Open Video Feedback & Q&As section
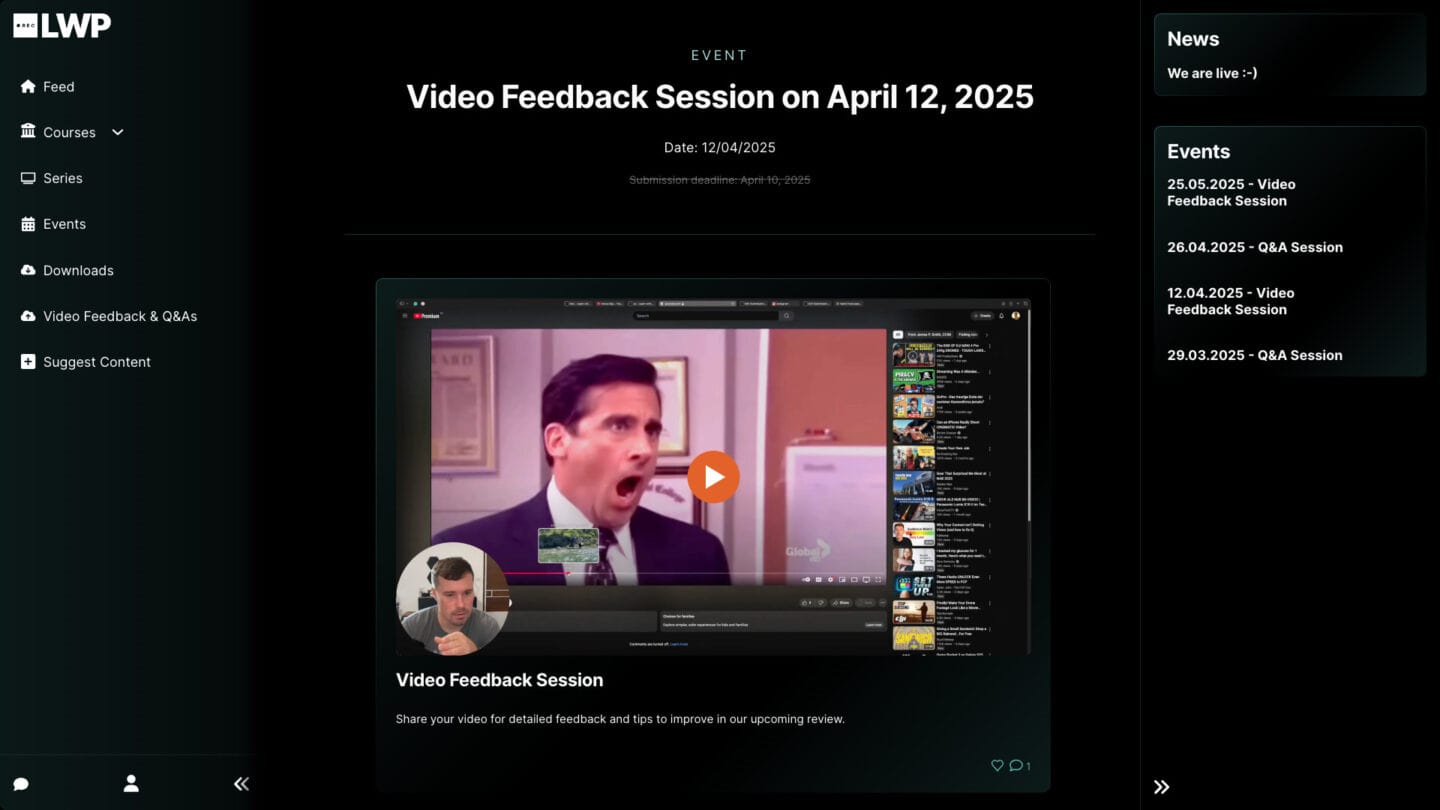The width and height of the screenshot is (1440, 810). pyautogui.click(x=120, y=316)
